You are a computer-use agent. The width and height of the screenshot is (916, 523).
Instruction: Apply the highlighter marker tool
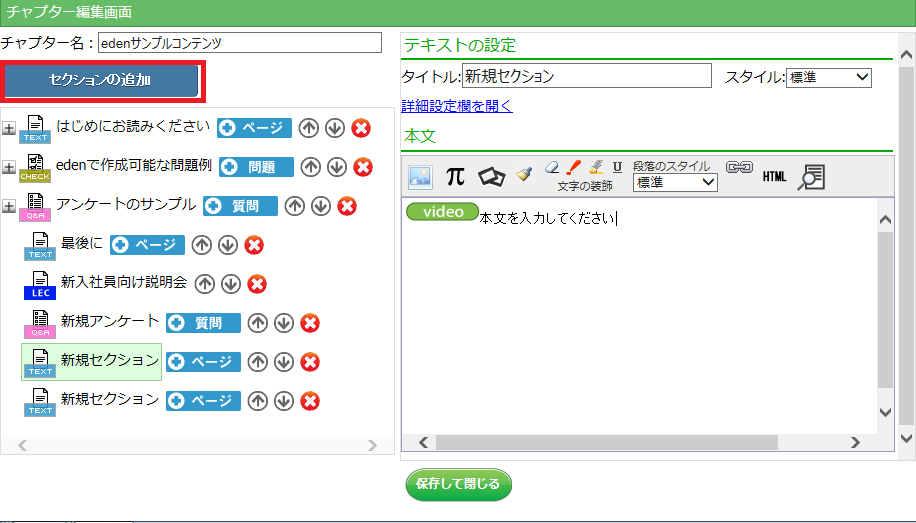point(596,168)
